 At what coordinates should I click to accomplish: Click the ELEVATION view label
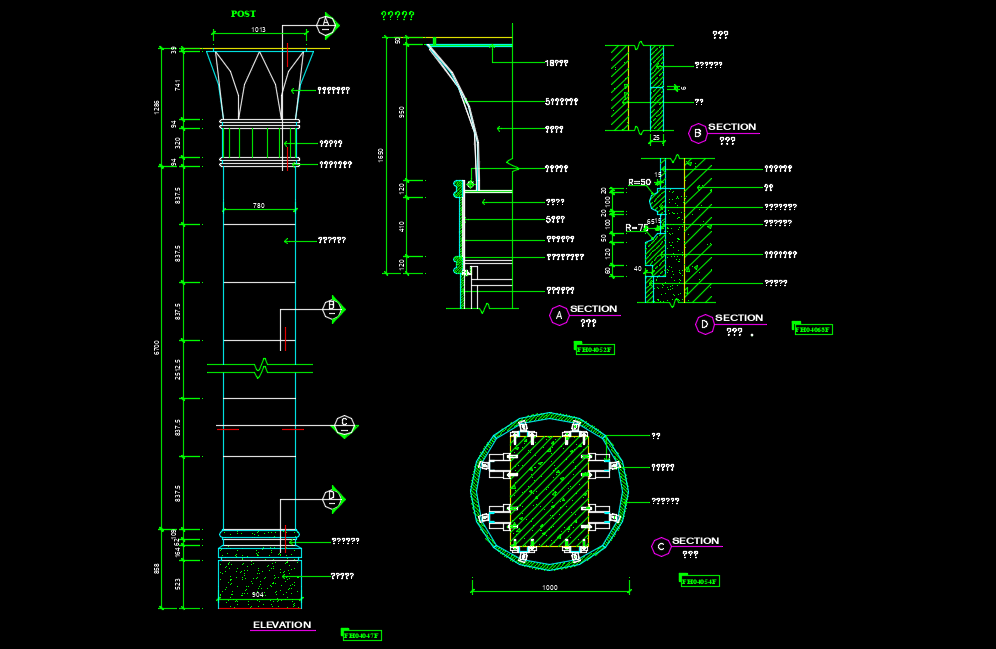[281, 625]
